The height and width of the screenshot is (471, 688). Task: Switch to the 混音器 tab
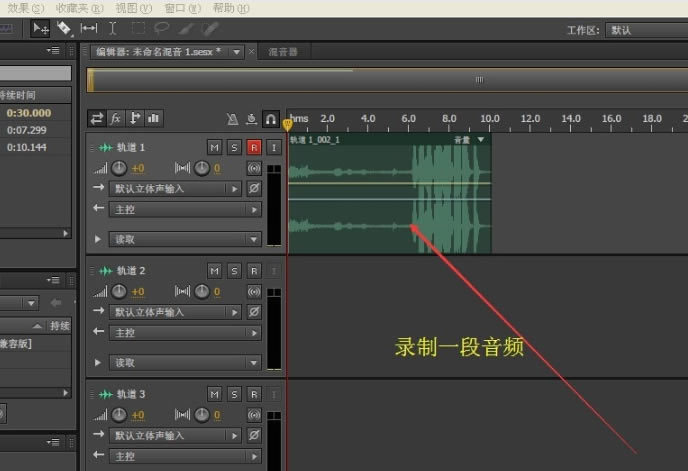tap(283, 51)
